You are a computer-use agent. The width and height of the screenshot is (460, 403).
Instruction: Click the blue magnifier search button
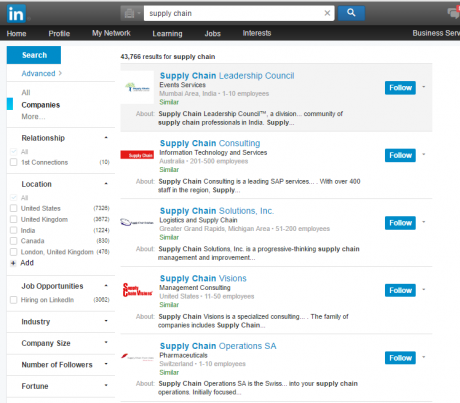[351, 13]
